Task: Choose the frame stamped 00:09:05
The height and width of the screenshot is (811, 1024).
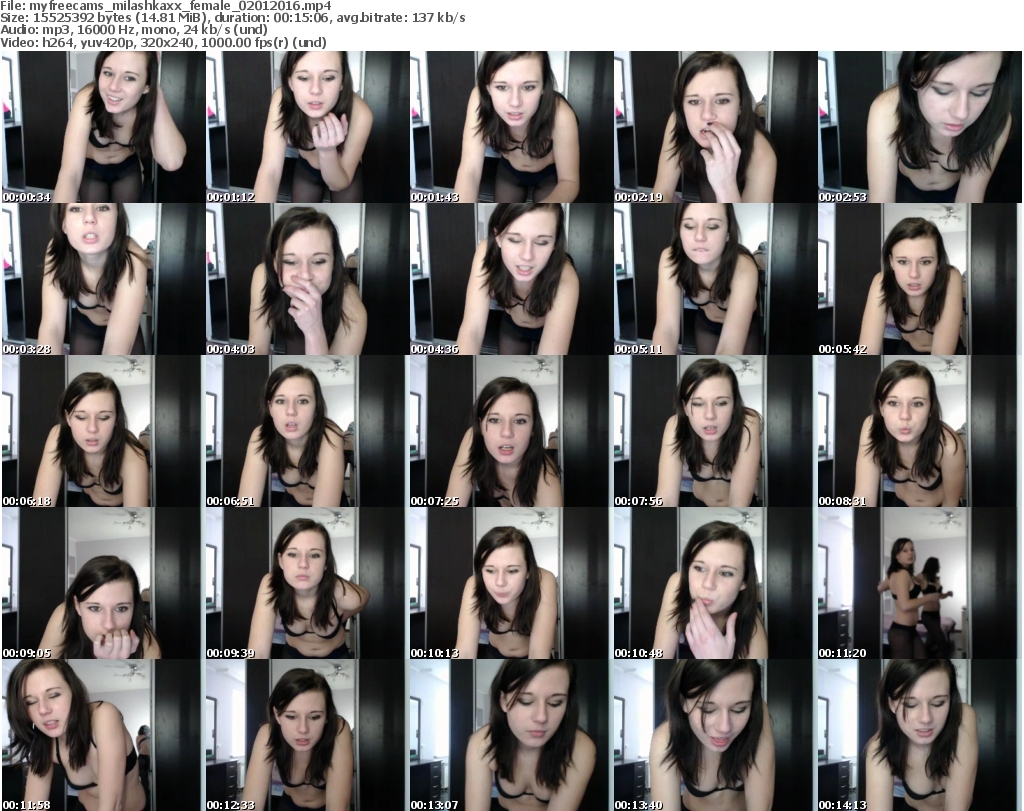Action: coord(104,583)
